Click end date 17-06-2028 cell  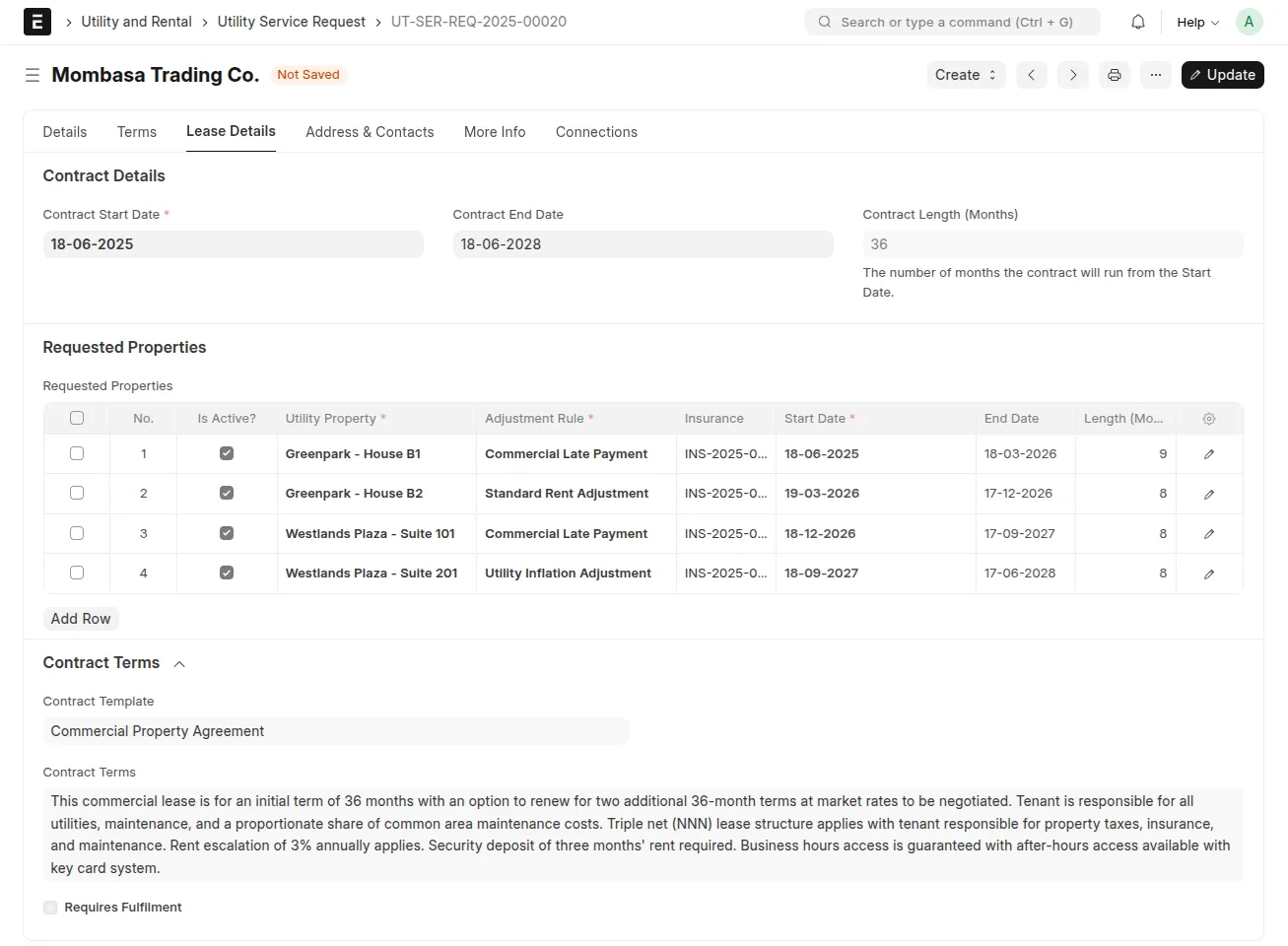[x=1026, y=574]
